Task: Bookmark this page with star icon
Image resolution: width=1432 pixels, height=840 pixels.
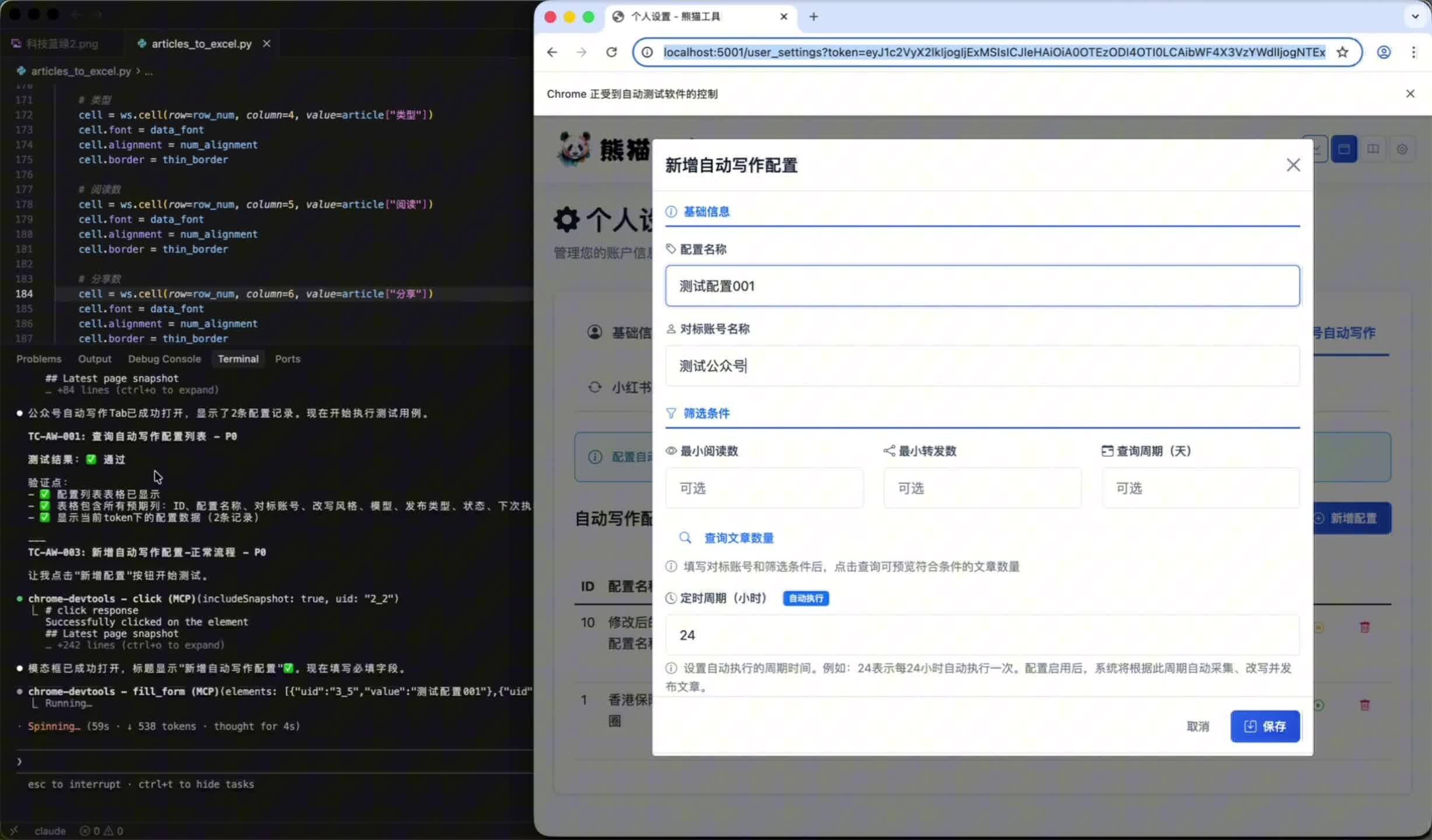Action: [x=1342, y=52]
